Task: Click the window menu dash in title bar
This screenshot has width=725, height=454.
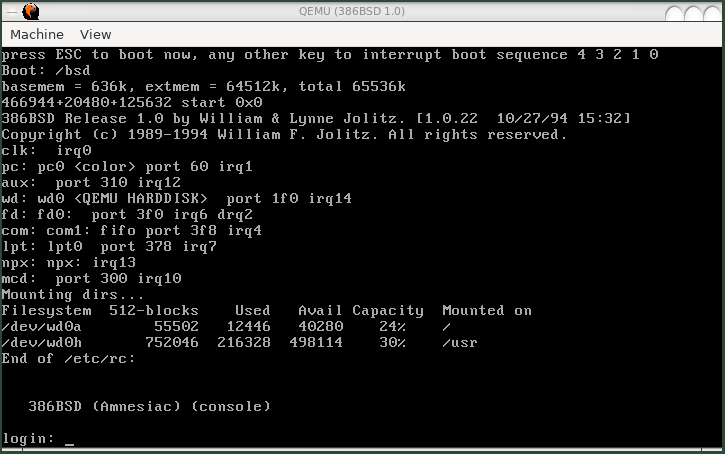Action: point(12,11)
